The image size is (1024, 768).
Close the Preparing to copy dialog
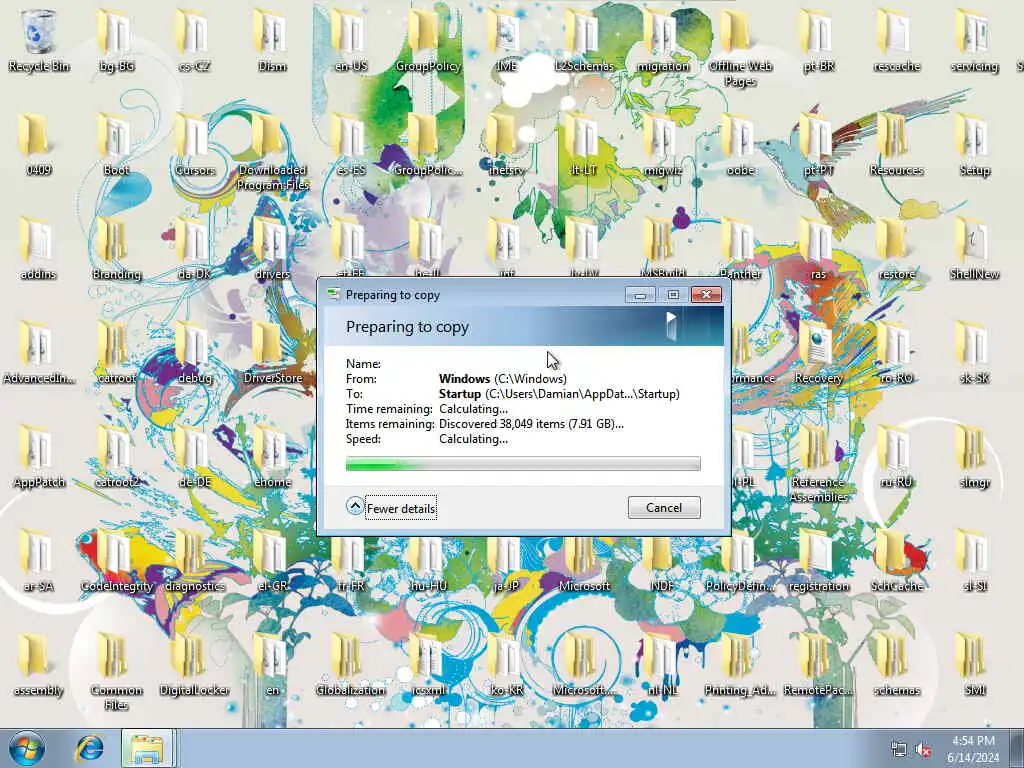tap(706, 295)
